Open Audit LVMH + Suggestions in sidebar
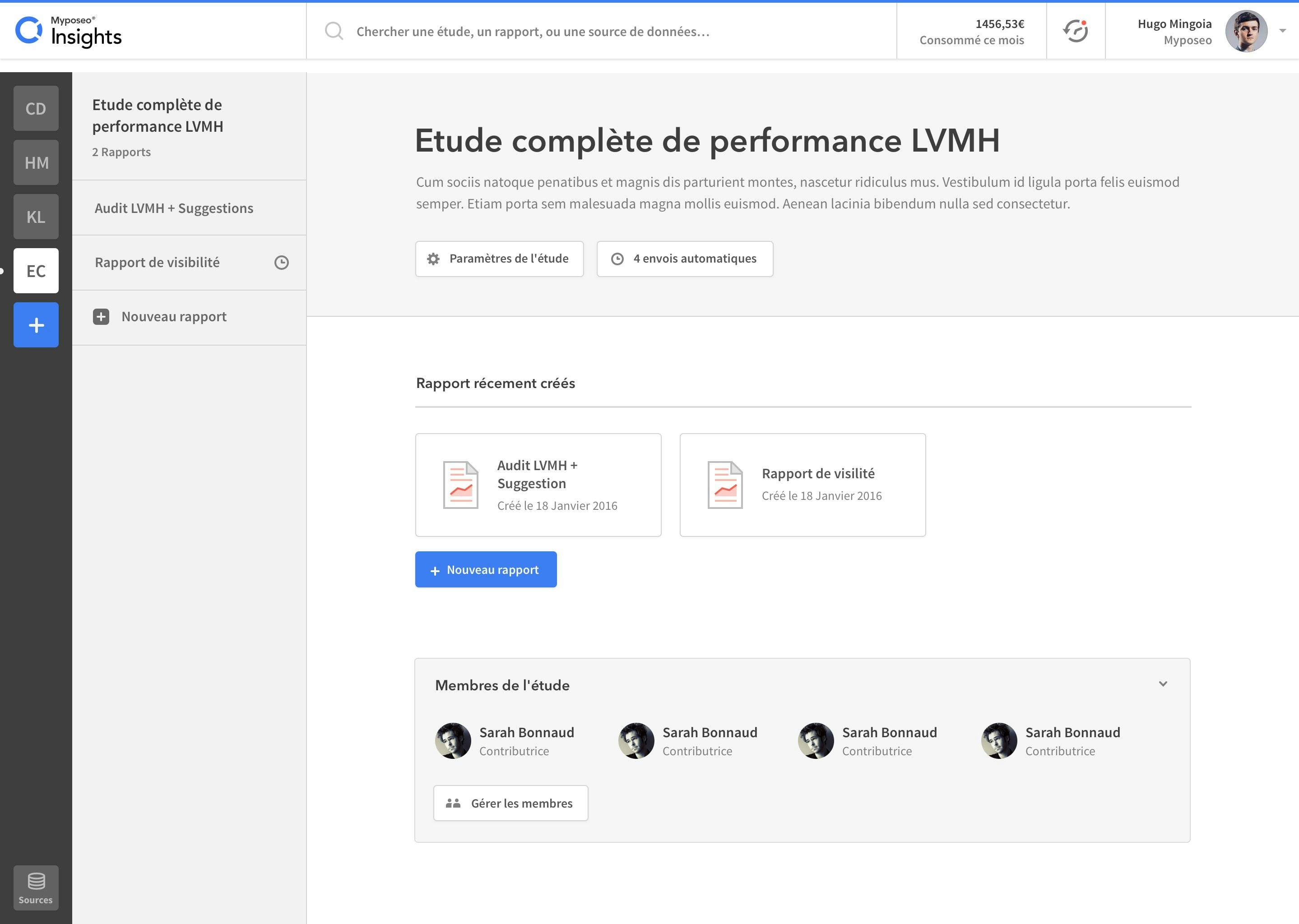 189,208
